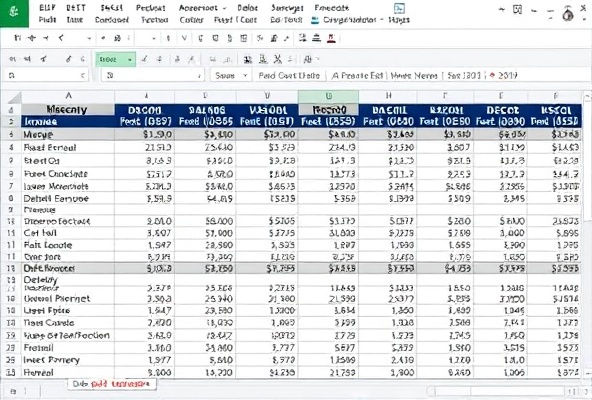
Task: Select the highlighted green column header U
Action: (328, 96)
